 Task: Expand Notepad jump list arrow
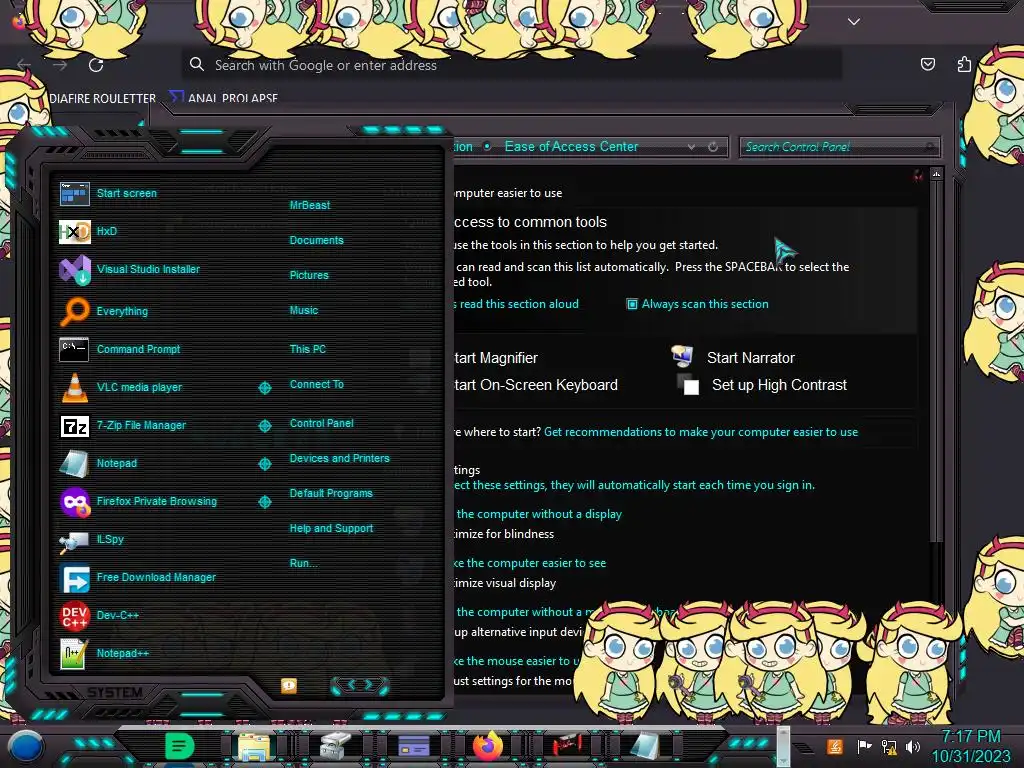[x=264, y=464]
